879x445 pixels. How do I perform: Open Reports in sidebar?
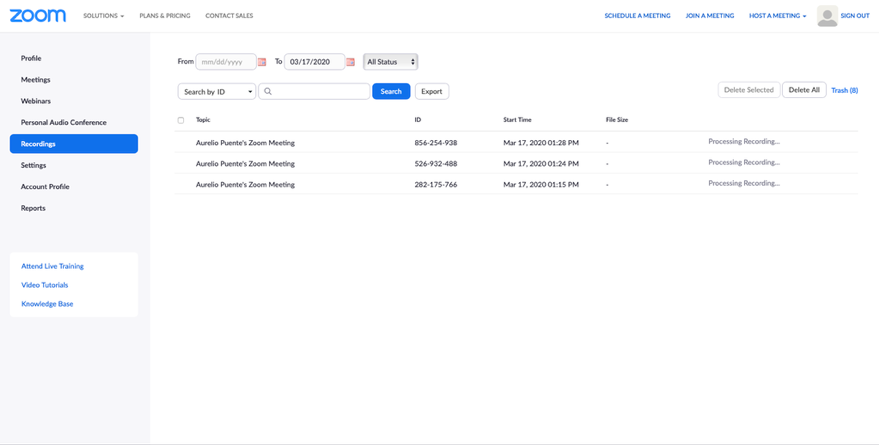coord(33,208)
